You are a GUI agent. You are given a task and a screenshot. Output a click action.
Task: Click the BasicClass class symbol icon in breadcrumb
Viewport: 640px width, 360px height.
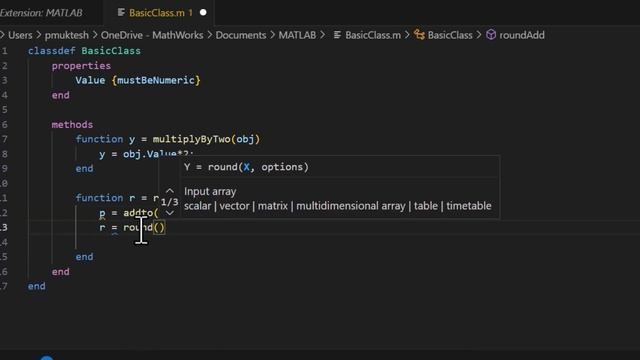(x=419, y=35)
